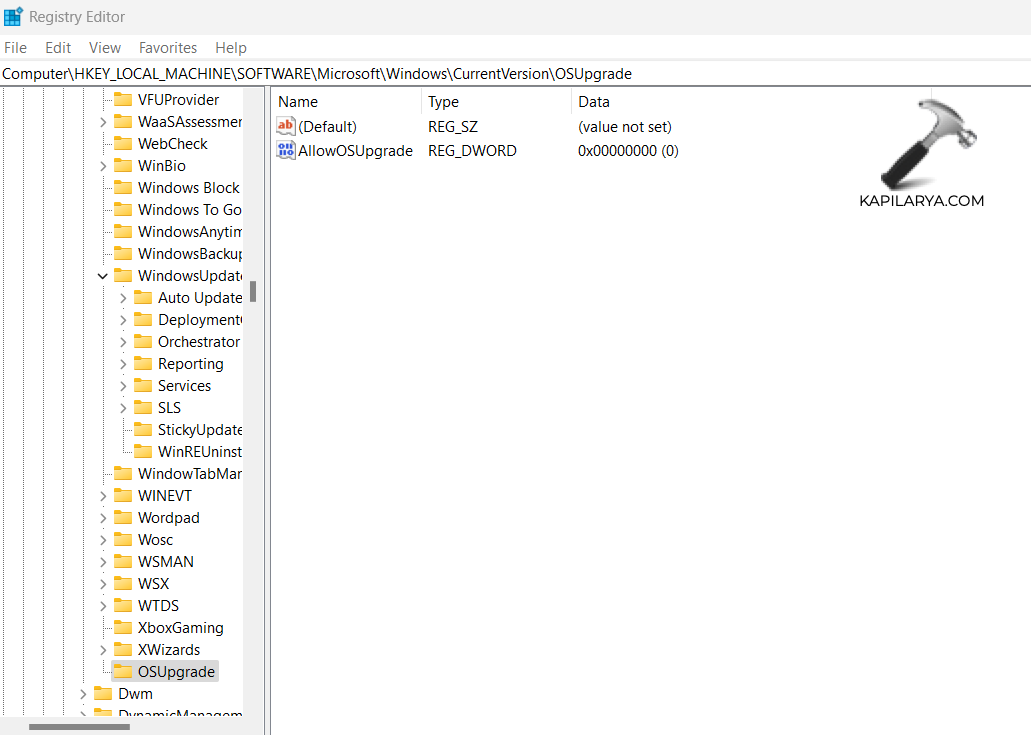The height and width of the screenshot is (735, 1031).
Task: Select the AllowOSUpgrade DWORD value icon
Action: pyautogui.click(x=285, y=150)
